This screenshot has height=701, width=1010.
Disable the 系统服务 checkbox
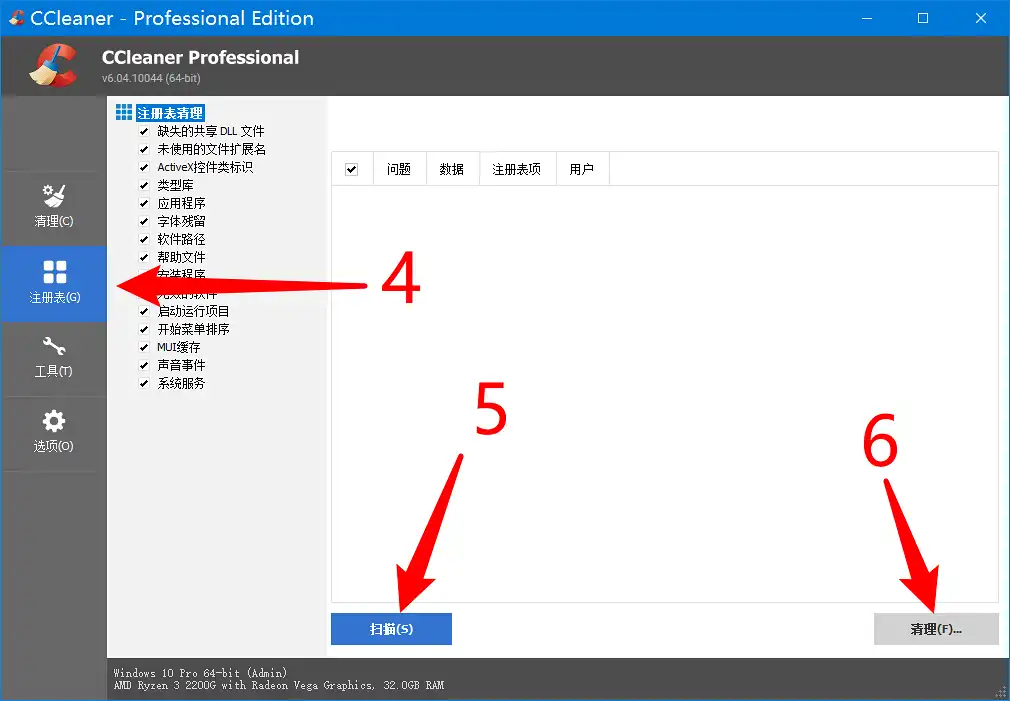144,383
